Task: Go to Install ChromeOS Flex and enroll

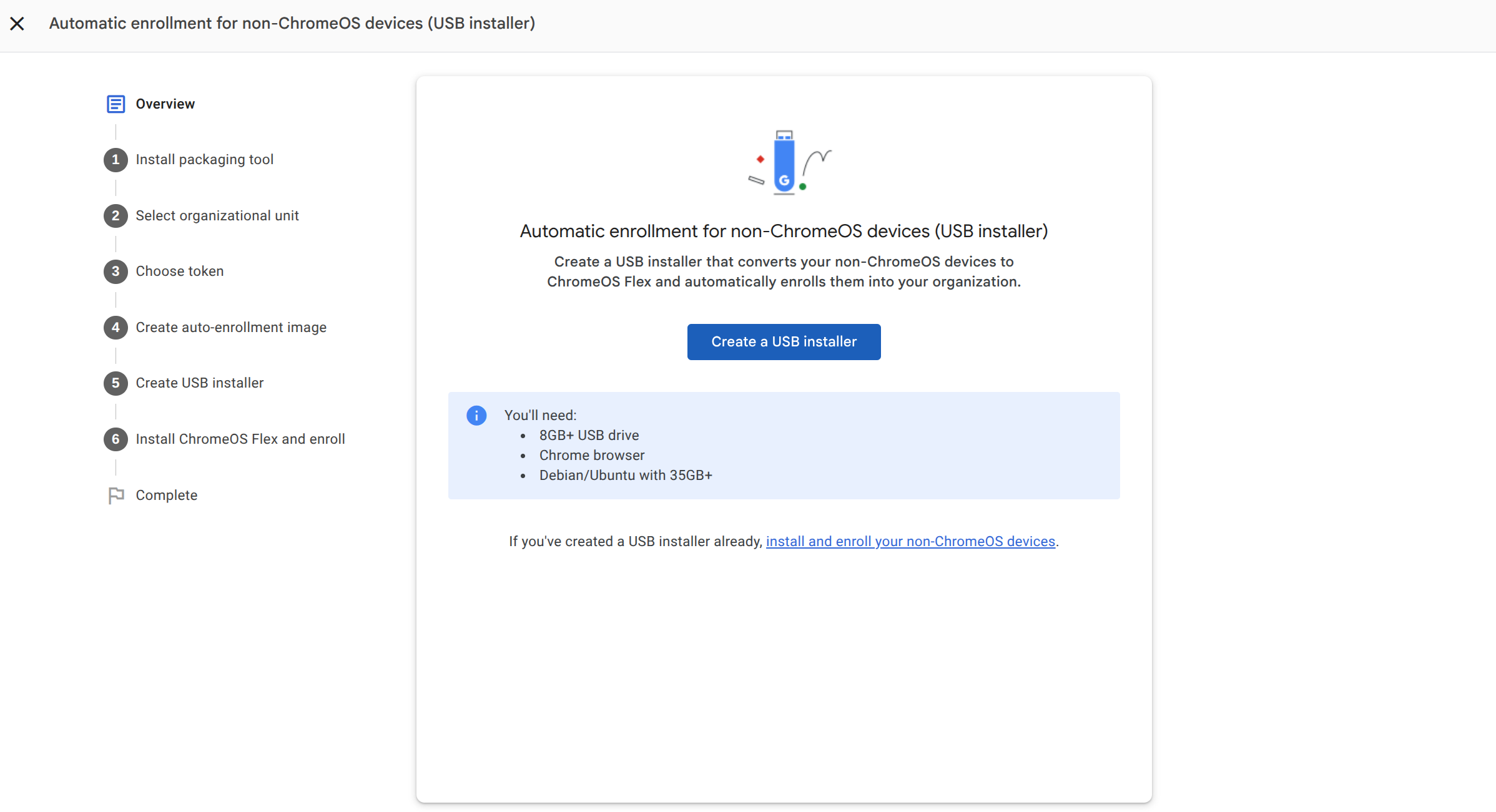Action: coord(240,439)
